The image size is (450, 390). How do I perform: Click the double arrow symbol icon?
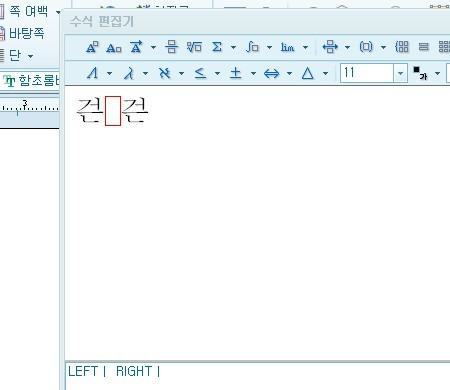pos(272,73)
